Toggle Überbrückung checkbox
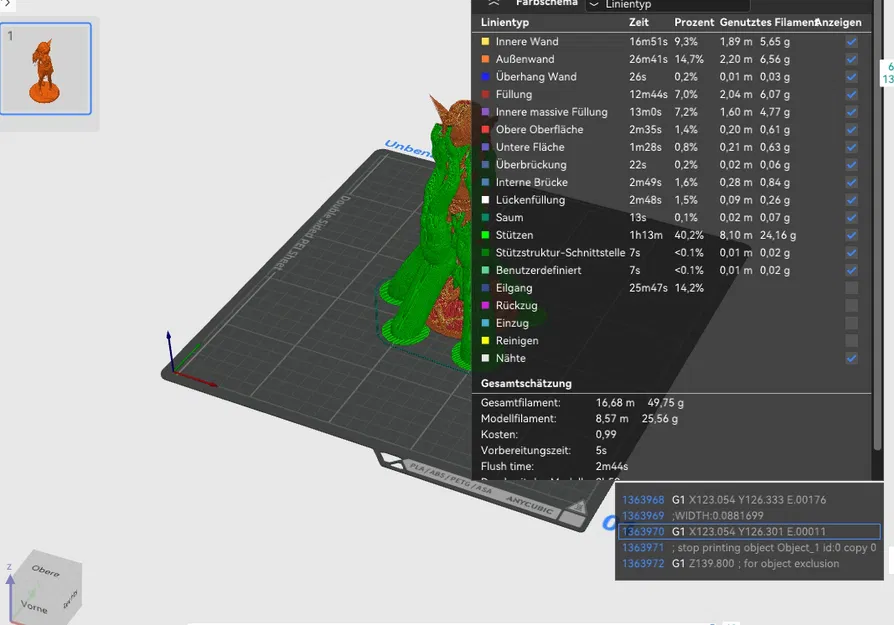 coord(851,165)
